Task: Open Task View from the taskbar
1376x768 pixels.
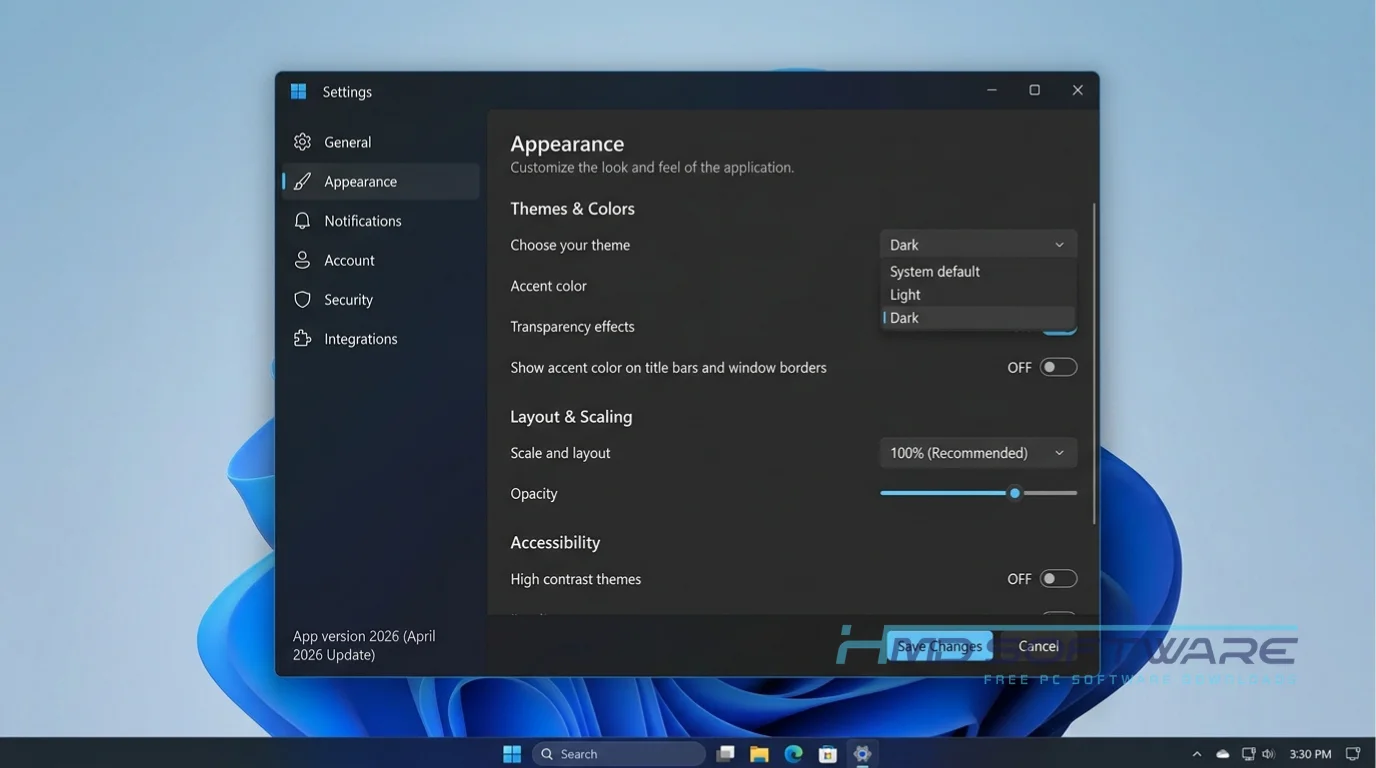Action: click(726, 754)
